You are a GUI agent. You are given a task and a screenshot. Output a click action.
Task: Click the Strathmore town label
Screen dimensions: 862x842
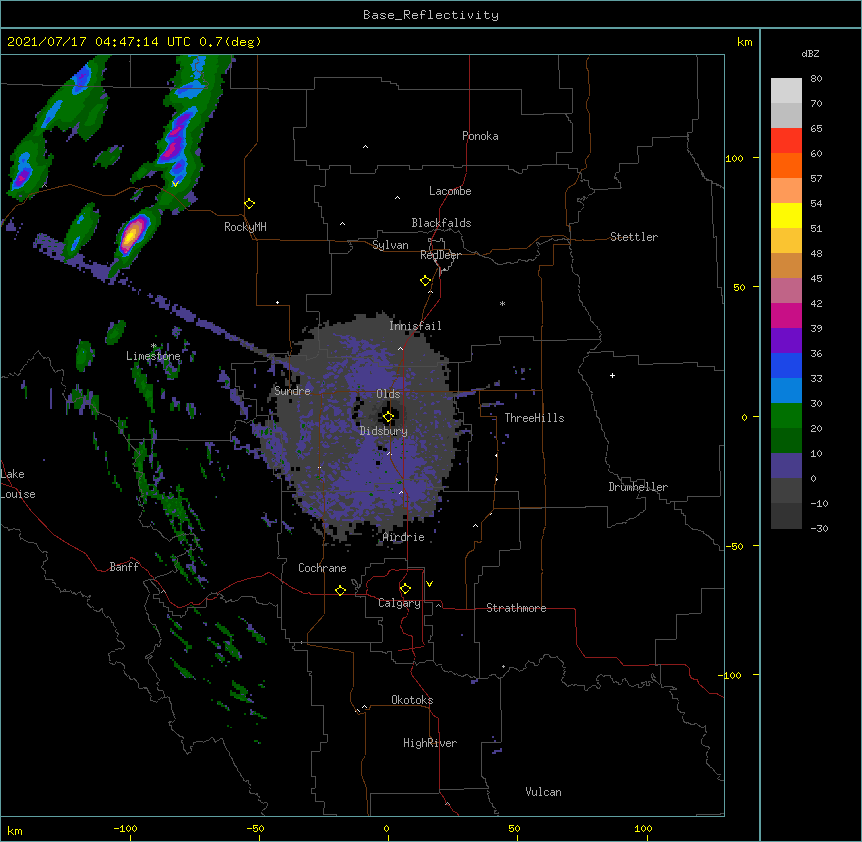516,608
